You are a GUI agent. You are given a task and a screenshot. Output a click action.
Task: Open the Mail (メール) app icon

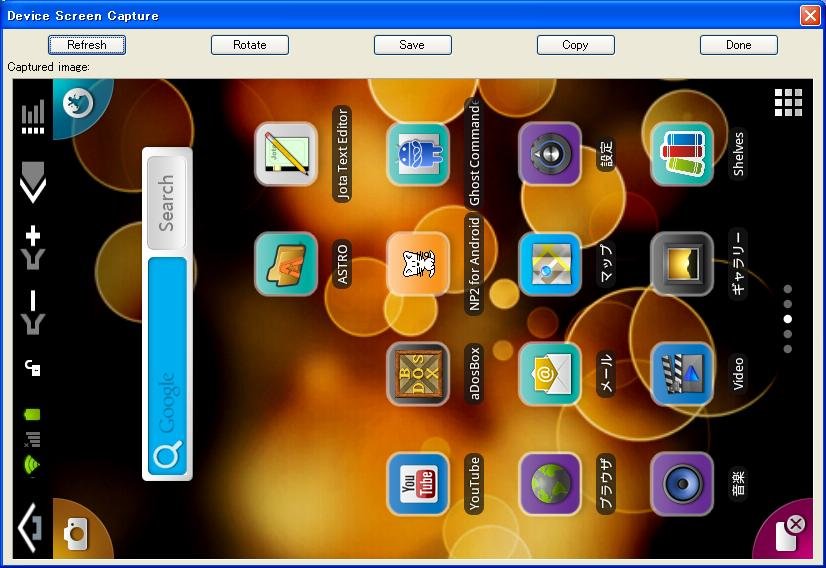[549, 374]
